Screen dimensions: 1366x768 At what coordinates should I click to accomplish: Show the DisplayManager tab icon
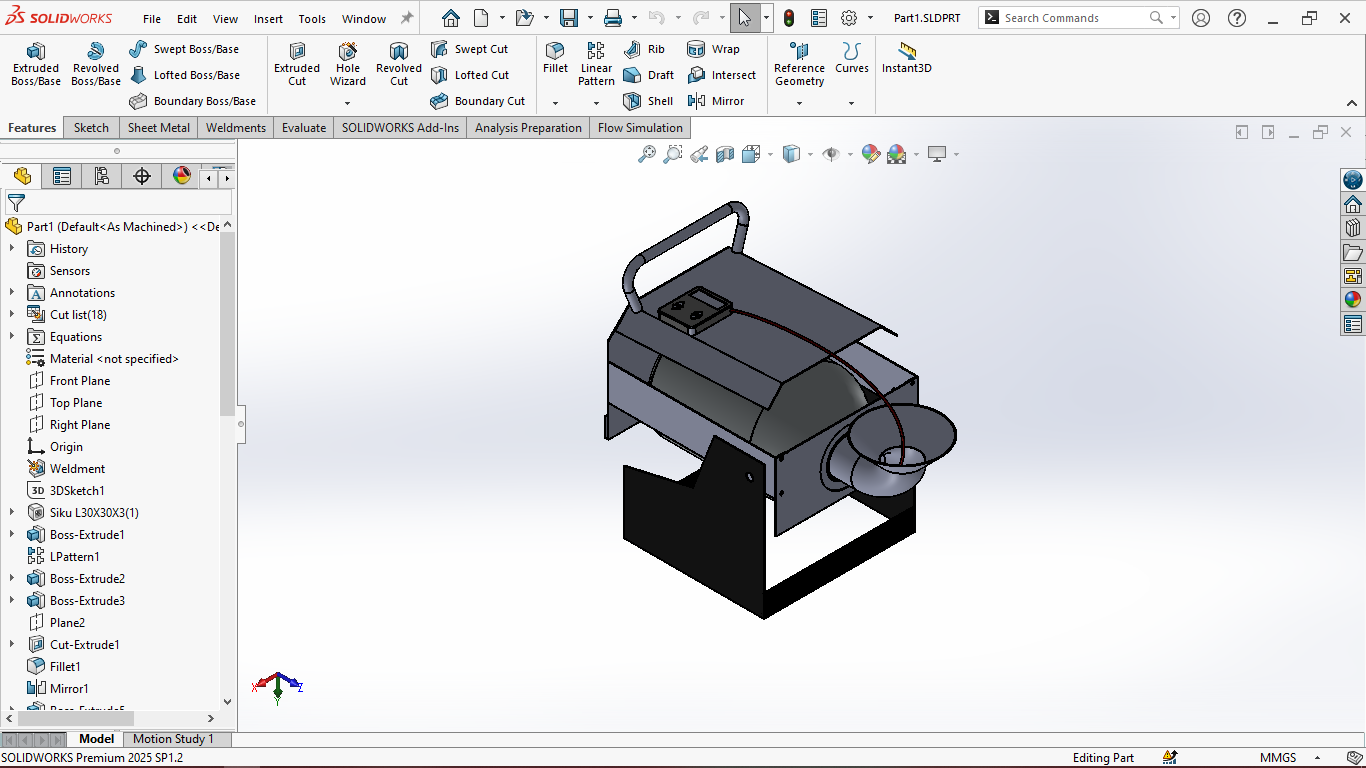(x=182, y=176)
